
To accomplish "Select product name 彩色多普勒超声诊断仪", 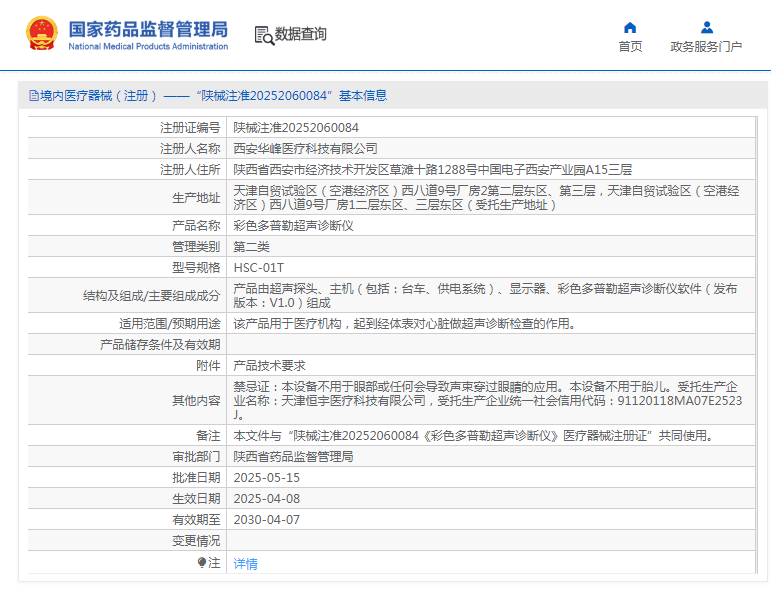I will click(x=293, y=226).
